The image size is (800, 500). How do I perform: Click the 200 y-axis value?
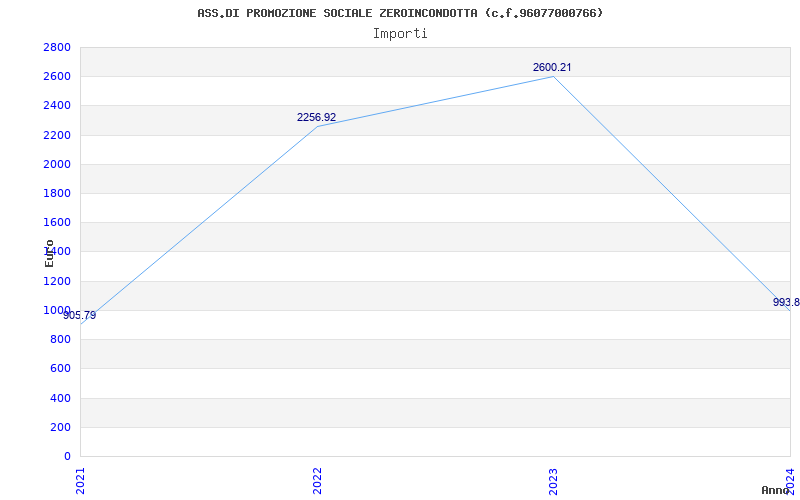60,427
